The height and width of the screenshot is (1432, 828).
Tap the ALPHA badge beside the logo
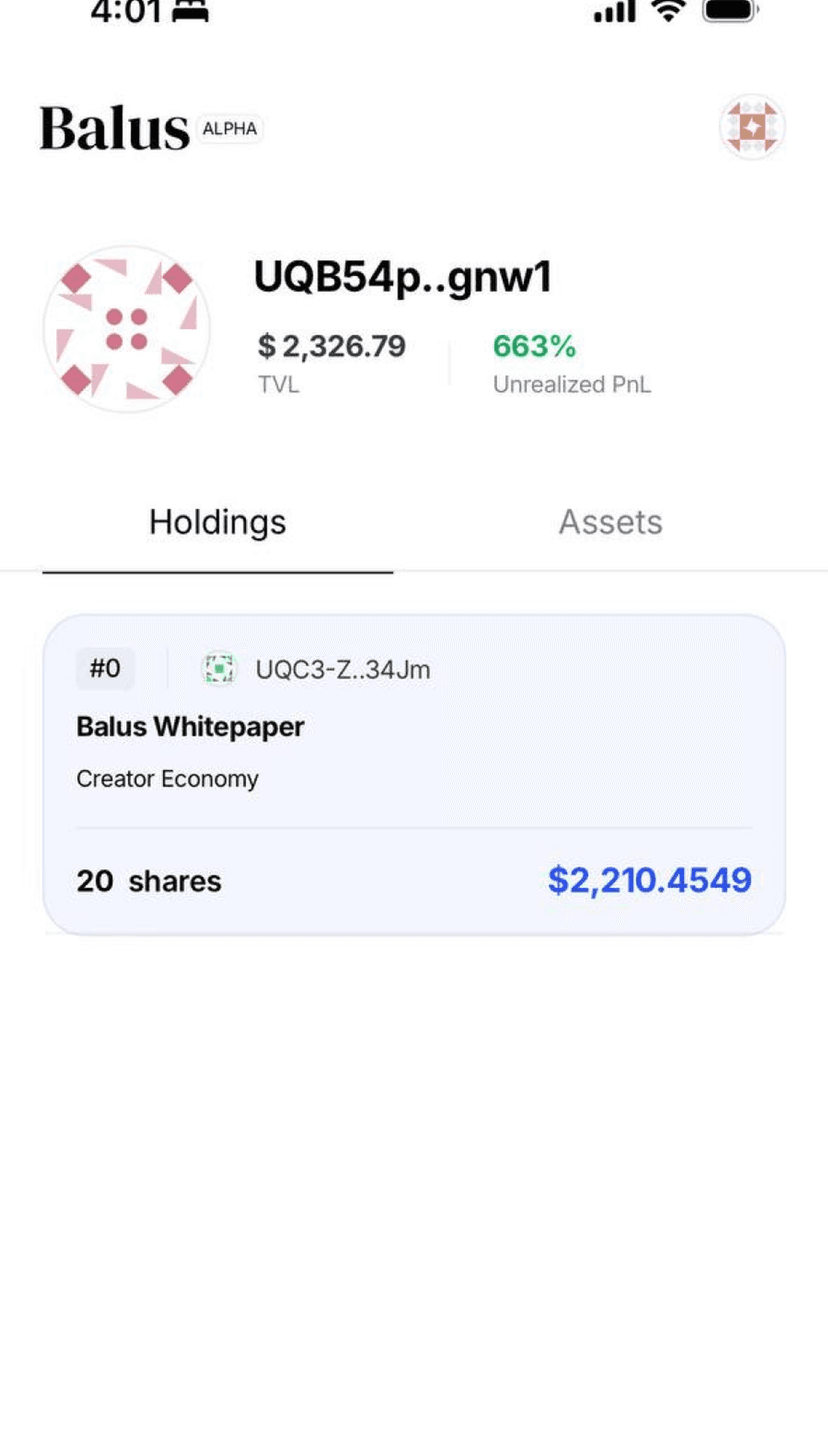(x=230, y=128)
